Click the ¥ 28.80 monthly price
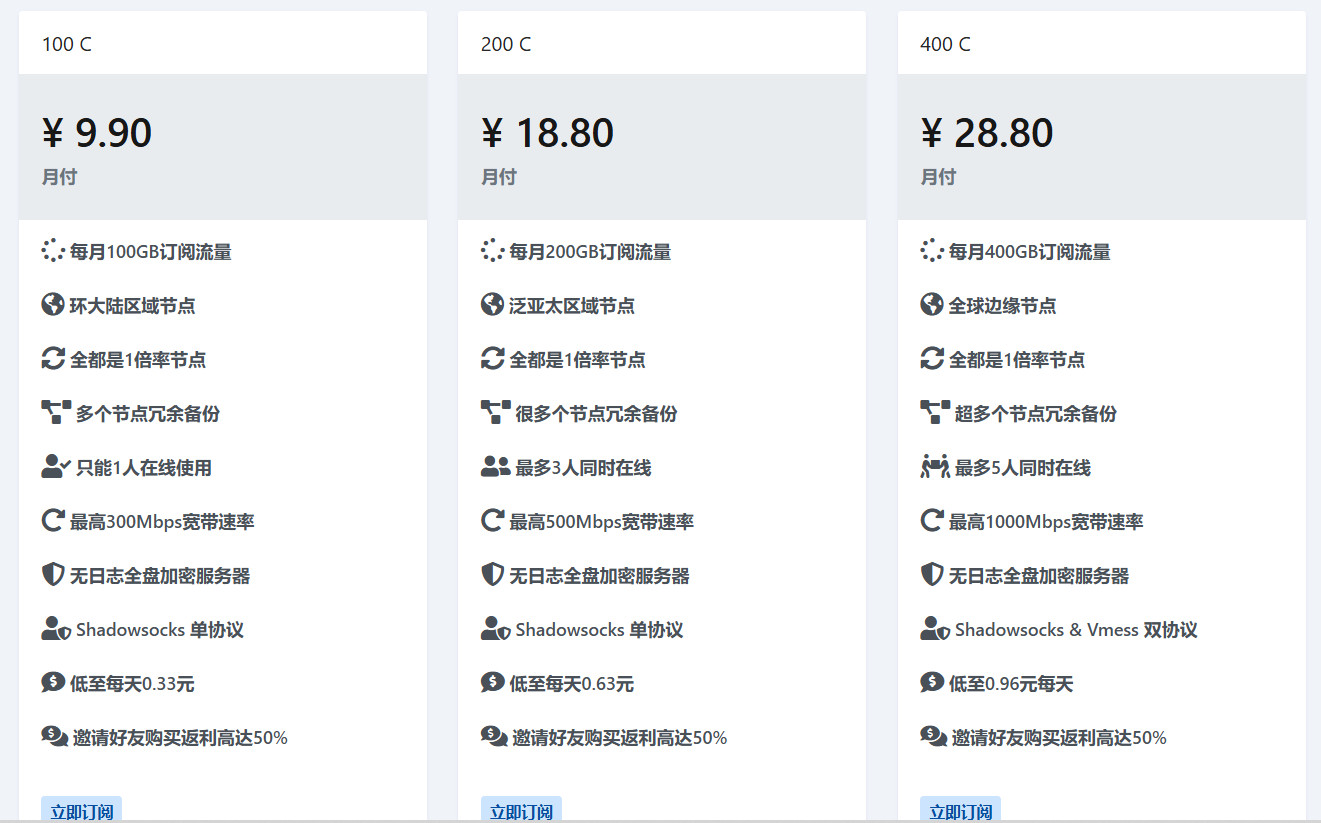Image resolution: width=1321 pixels, height=823 pixels. coord(986,133)
